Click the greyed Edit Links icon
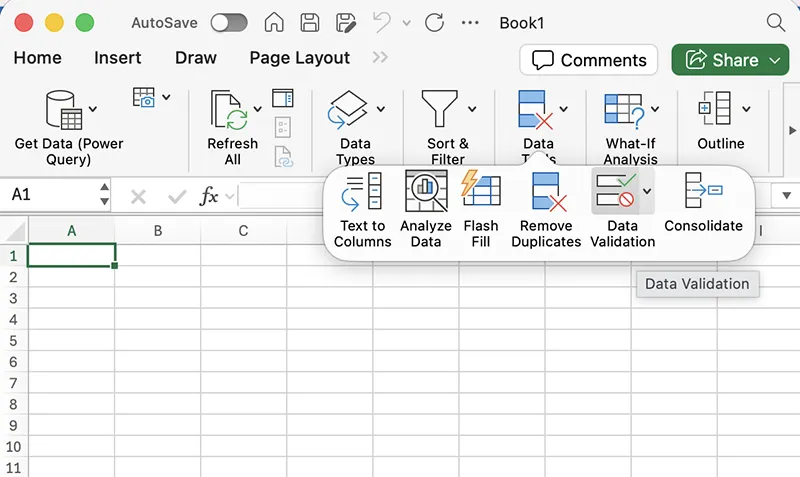This screenshot has height=477, width=800. pos(284,157)
